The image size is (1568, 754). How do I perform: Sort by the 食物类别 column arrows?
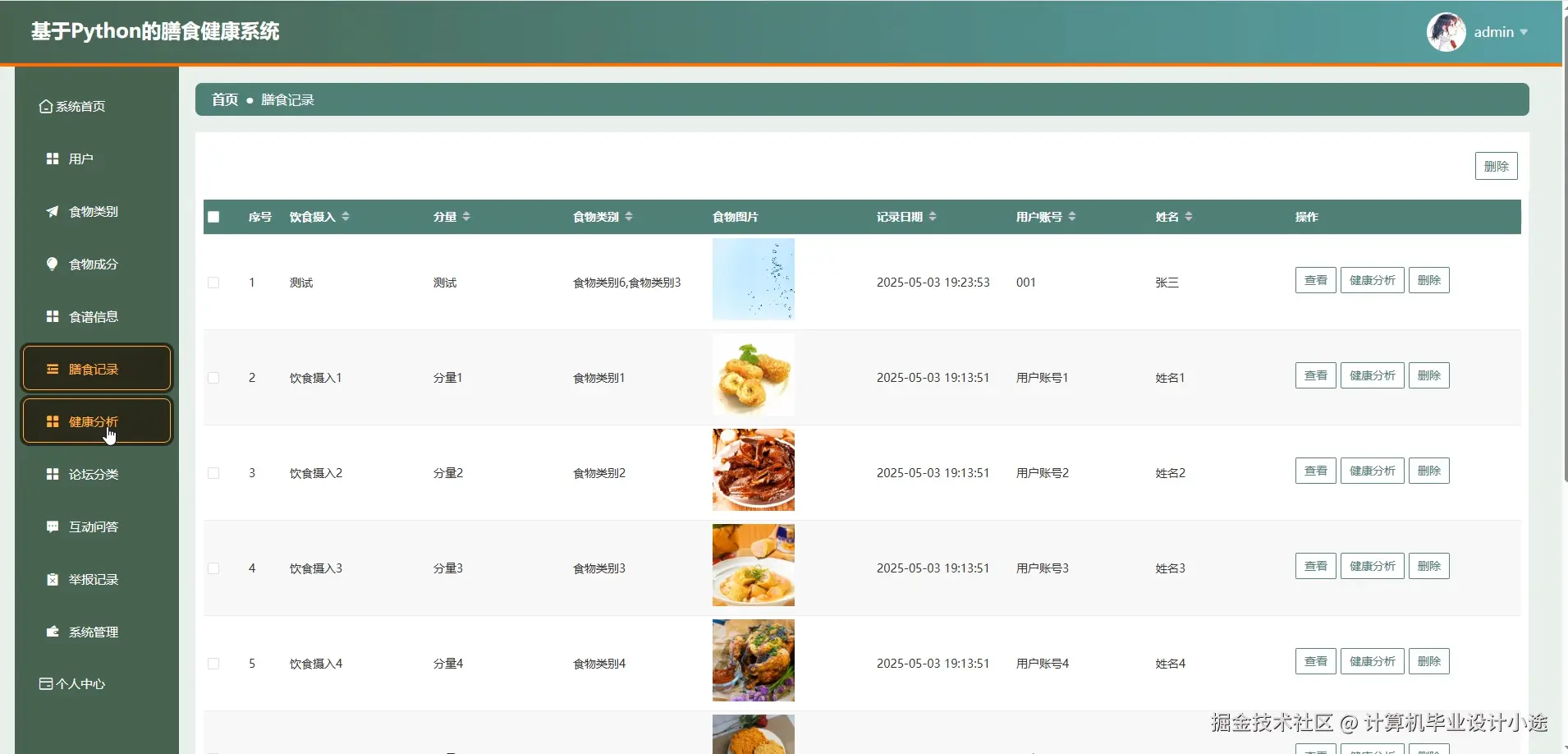pos(629,216)
